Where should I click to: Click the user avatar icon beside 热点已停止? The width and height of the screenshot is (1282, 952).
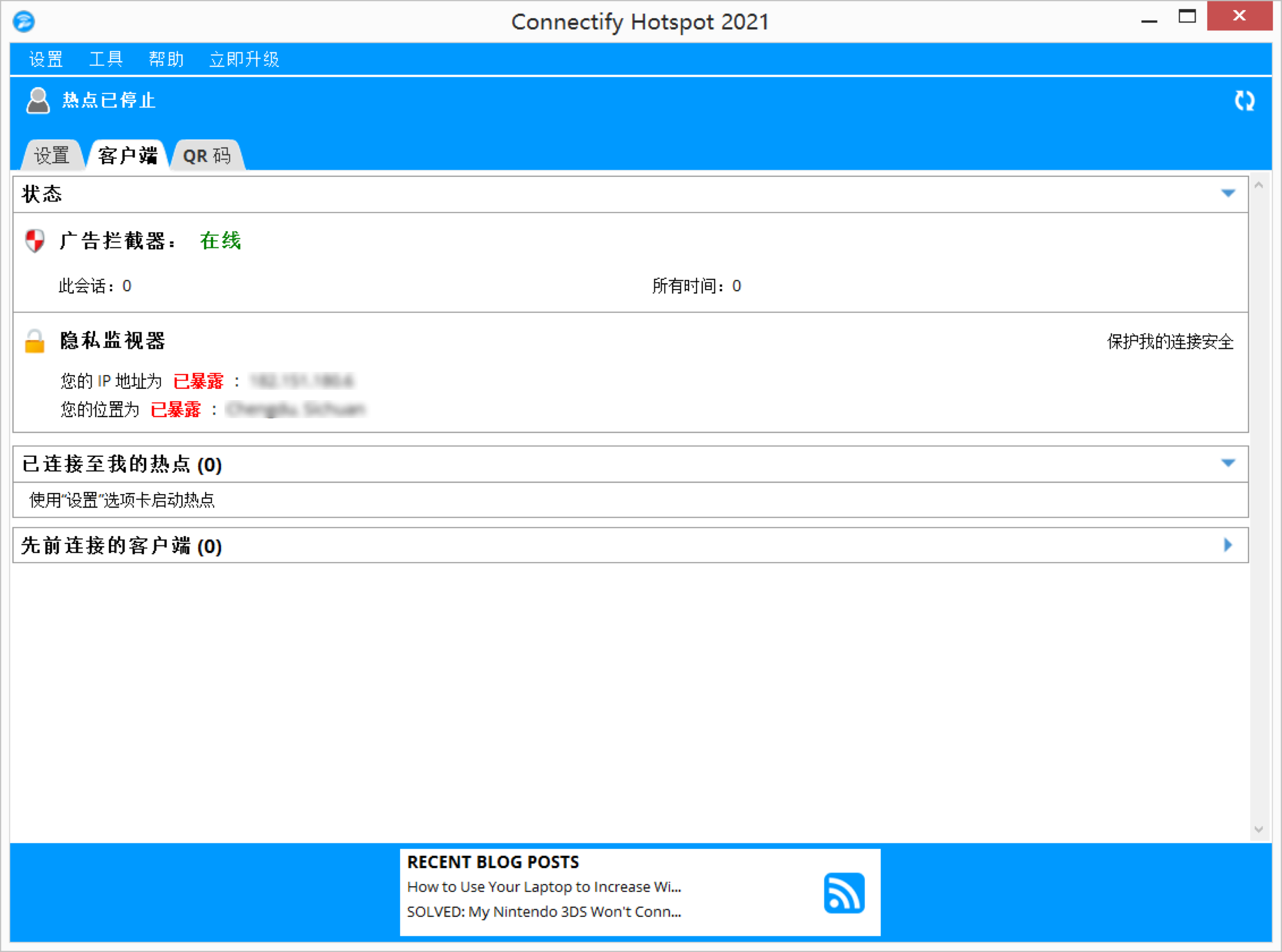38,101
